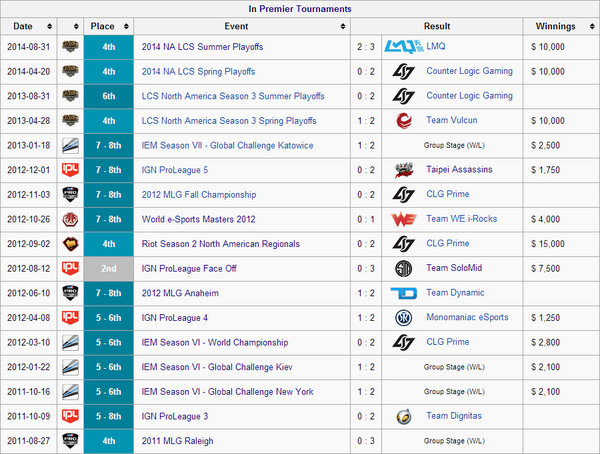Sort by the Event column arrows
Screen dimensions: 600x454
[343, 26]
